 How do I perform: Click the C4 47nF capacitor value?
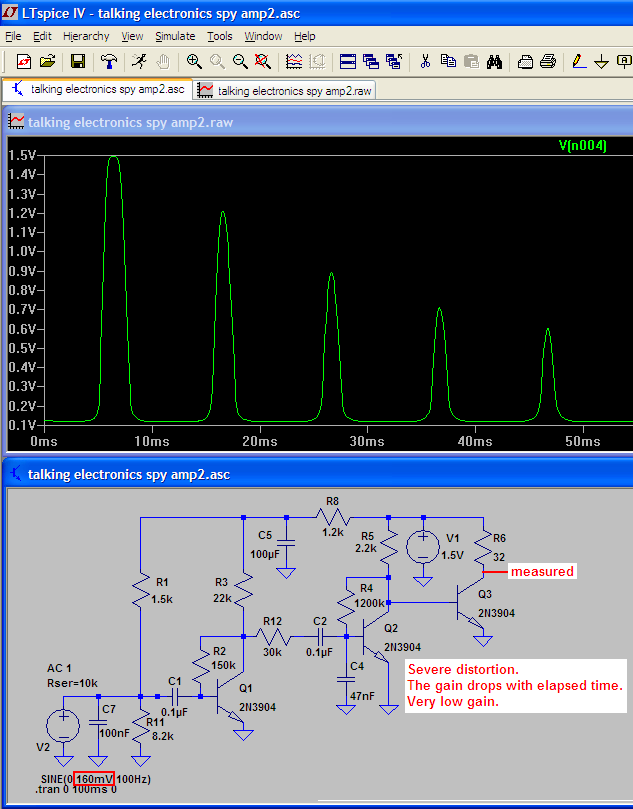tap(362, 696)
